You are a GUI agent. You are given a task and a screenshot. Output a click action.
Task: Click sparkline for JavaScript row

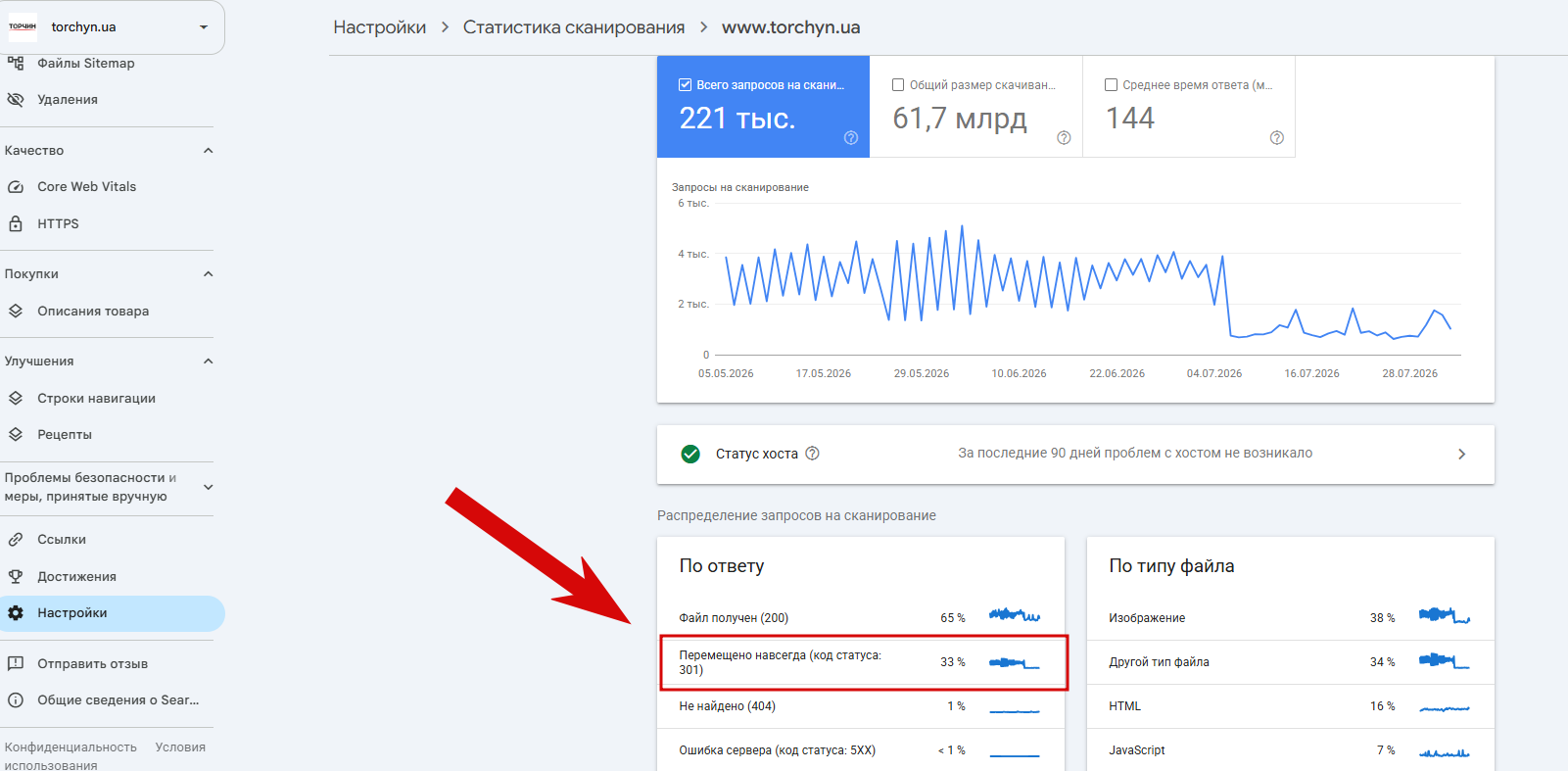pos(1445,752)
